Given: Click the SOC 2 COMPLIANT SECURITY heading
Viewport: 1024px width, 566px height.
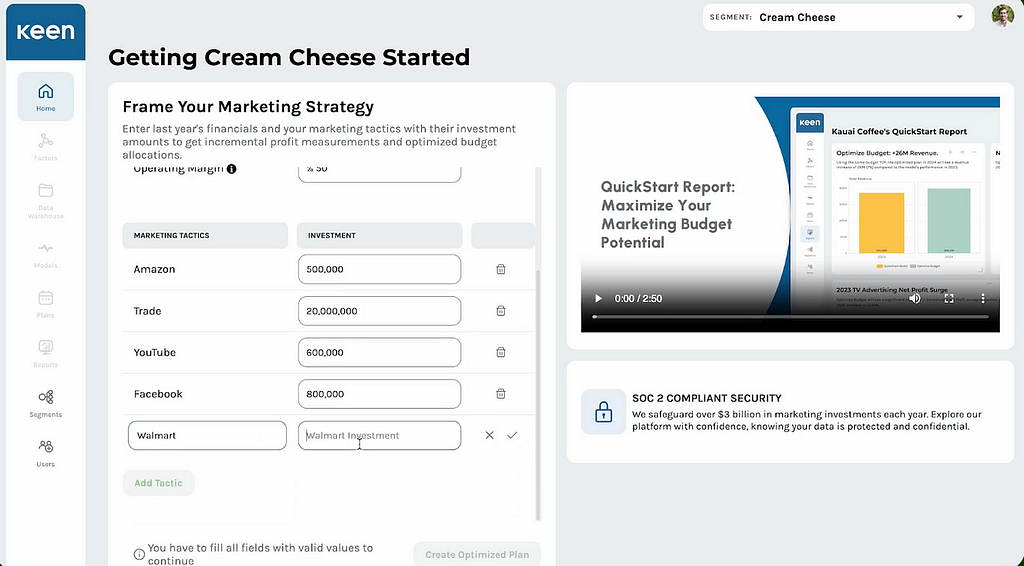Looking at the screenshot, I should point(707,398).
